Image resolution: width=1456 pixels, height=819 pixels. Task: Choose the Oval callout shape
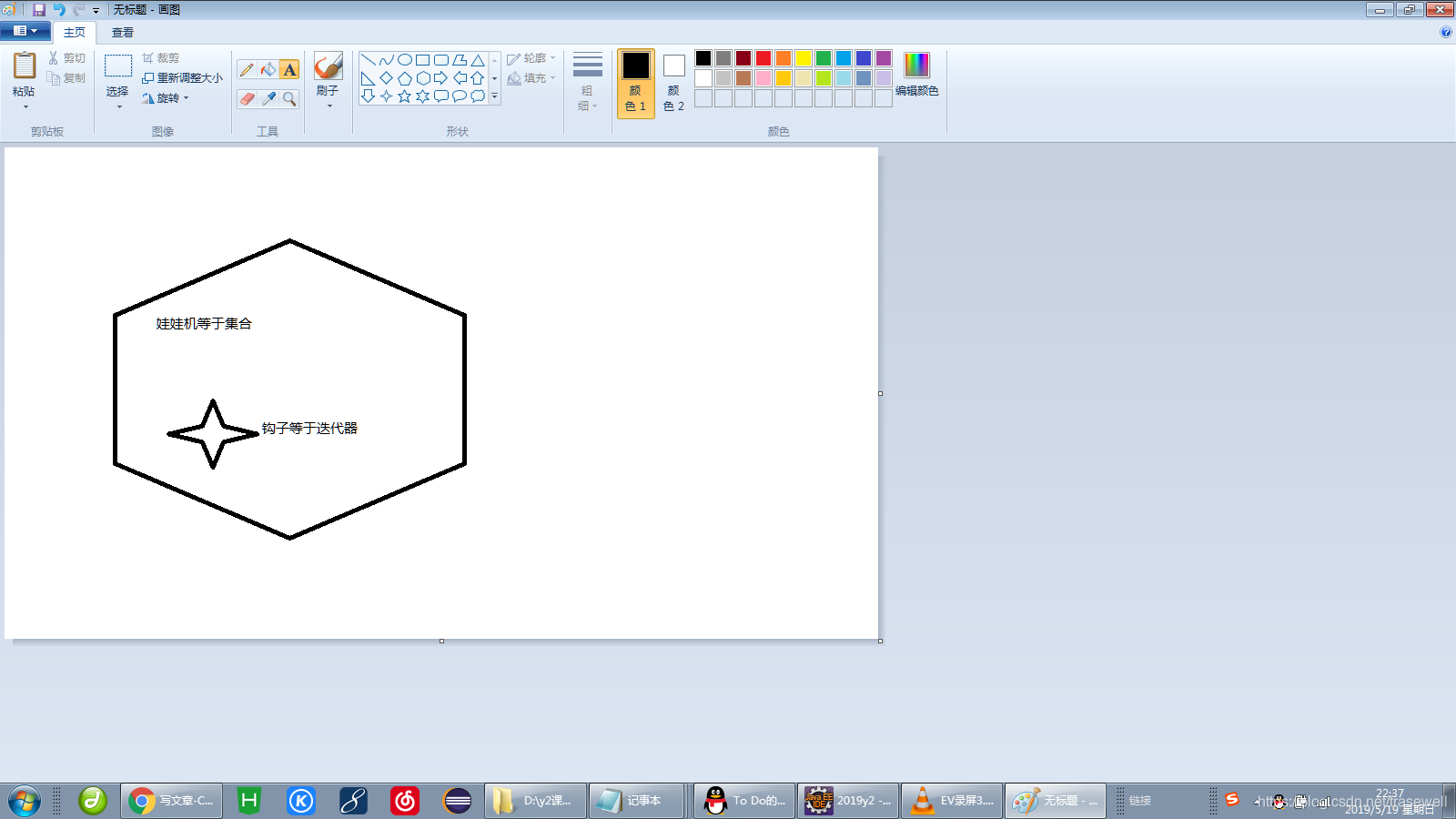(x=460, y=96)
